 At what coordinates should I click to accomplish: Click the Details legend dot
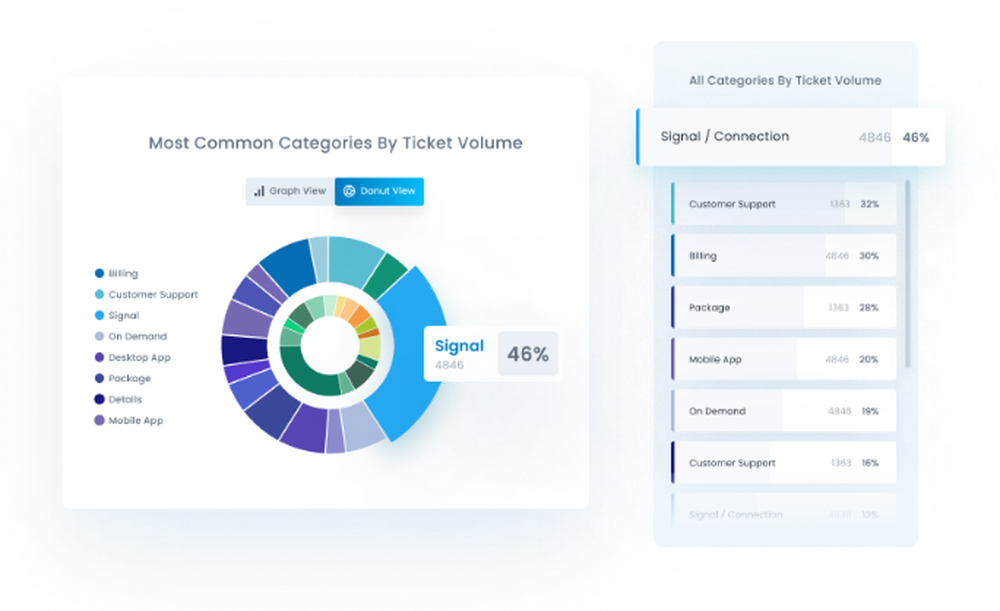pyautogui.click(x=99, y=400)
